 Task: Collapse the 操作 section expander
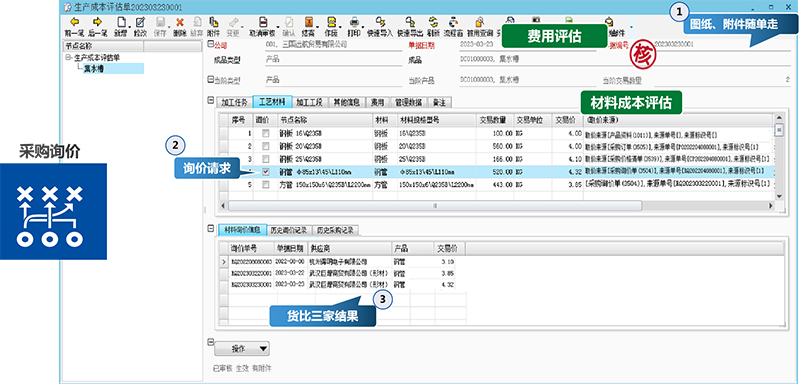pos(210,342)
